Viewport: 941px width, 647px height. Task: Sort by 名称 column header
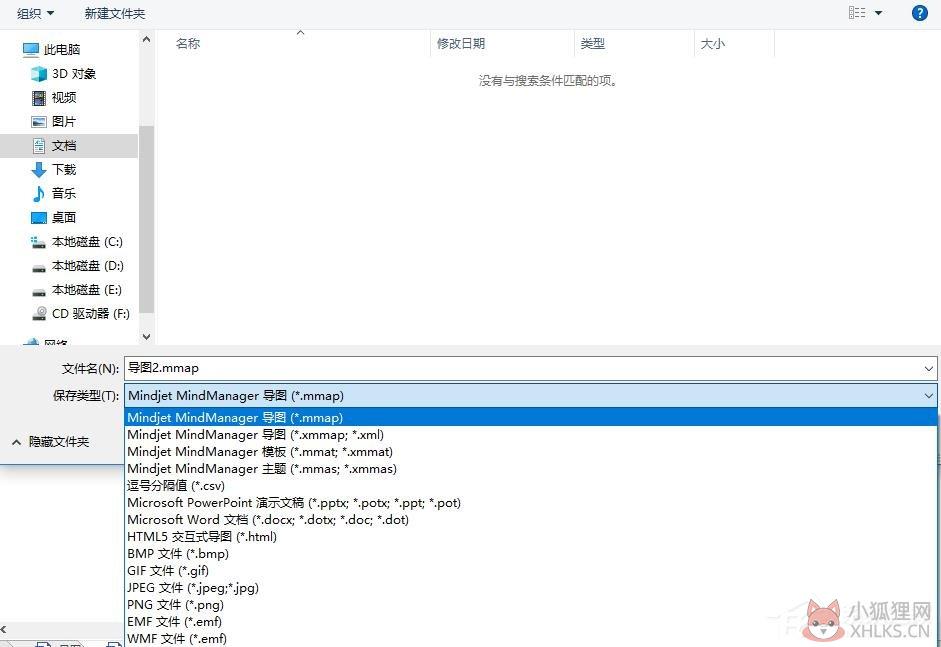coord(188,44)
